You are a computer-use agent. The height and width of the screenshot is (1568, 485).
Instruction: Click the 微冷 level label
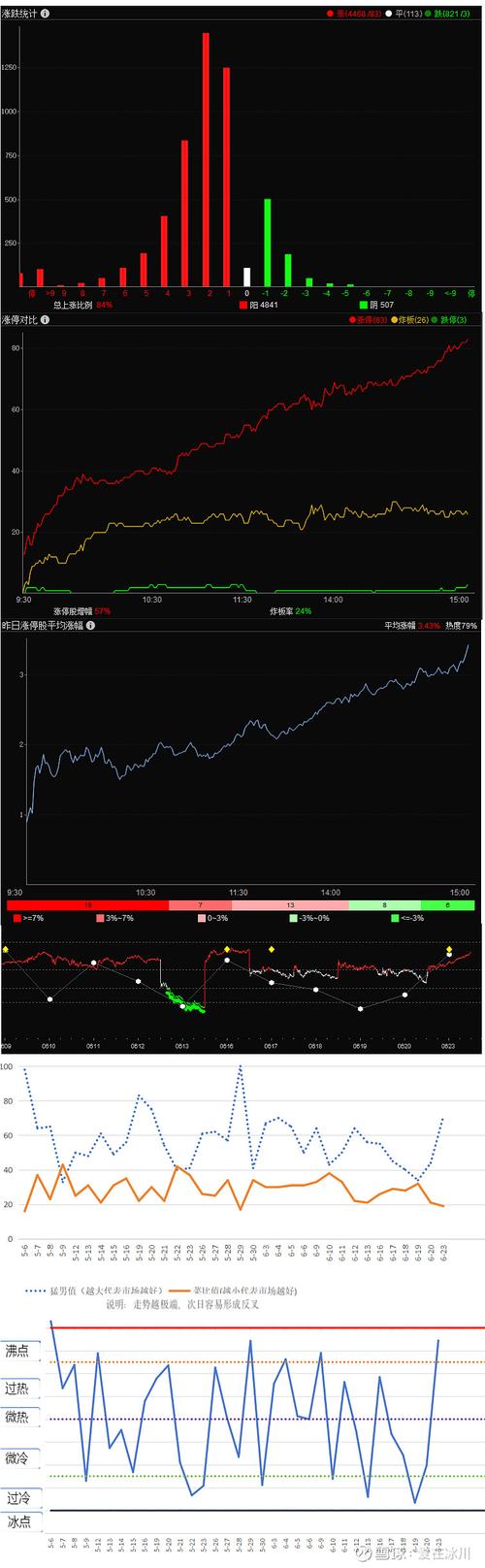(16, 1458)
